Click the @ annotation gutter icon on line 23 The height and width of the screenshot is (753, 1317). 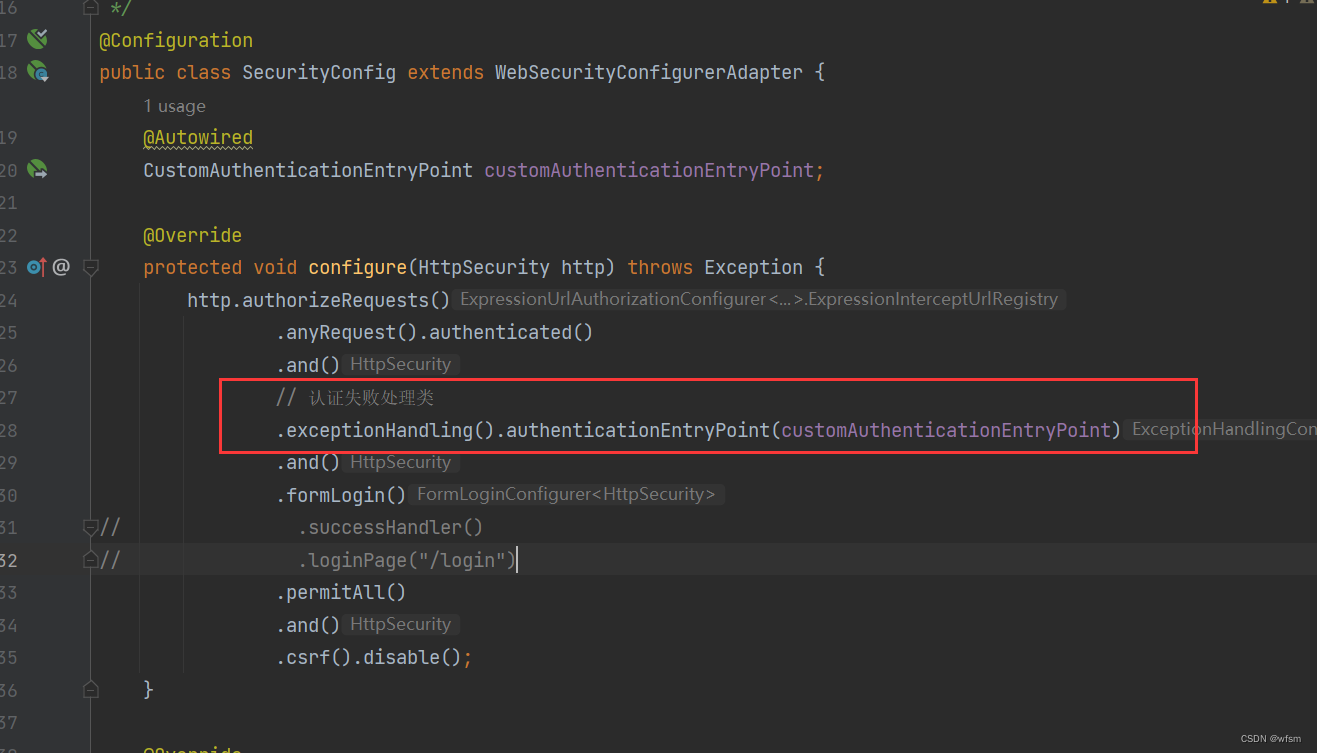point(60,266)
